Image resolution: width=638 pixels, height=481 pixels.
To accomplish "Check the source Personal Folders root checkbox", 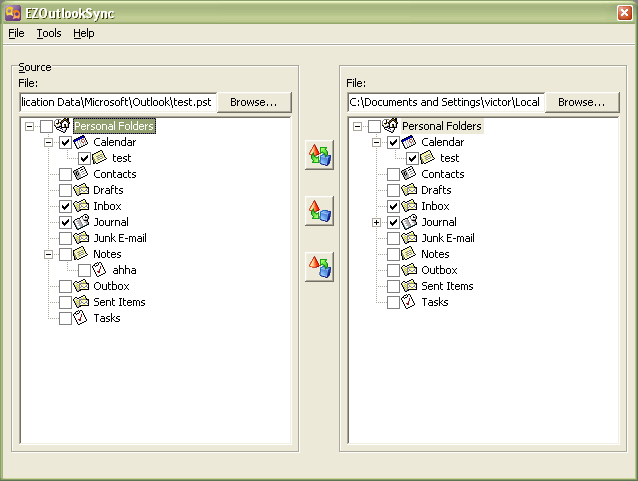I will point(46,126).
